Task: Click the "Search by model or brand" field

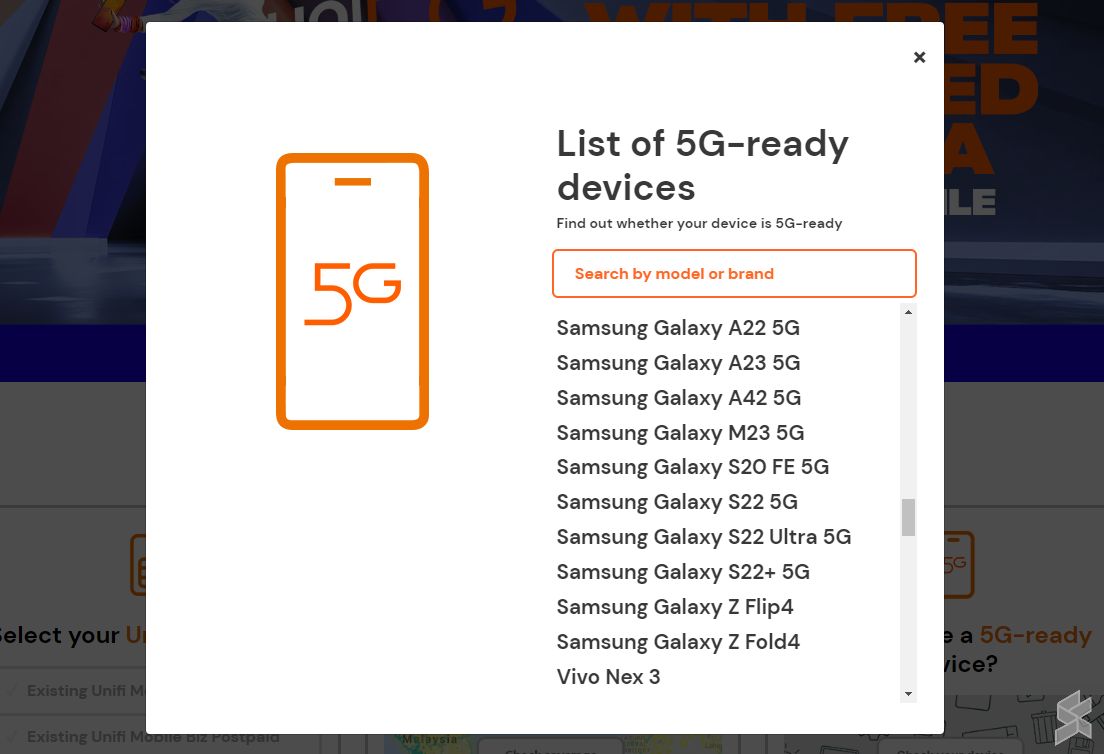Action: [734, 273]
